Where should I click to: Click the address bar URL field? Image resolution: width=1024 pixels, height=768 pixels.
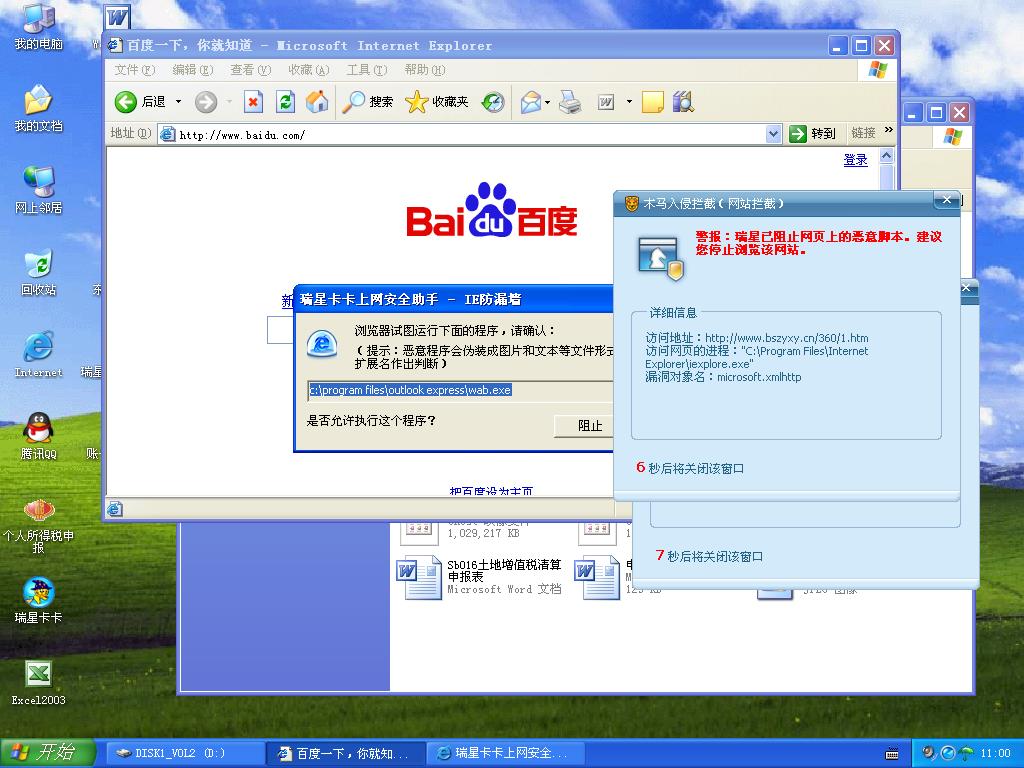(x=462, y=135)
